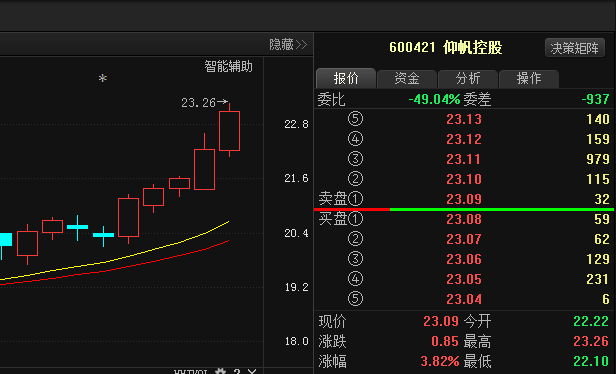
Task: Open the 分析 tab
Action: (x=468, y=78)
